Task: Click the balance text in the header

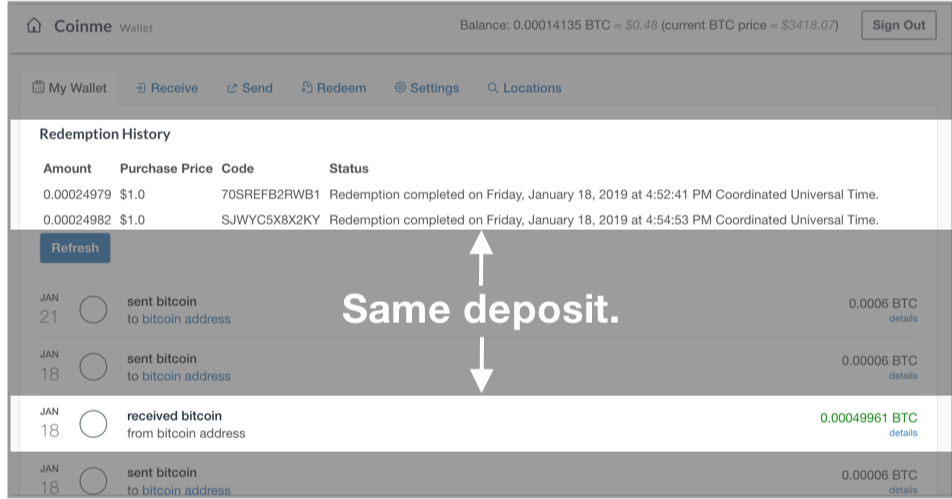Action: coord(648,25)
